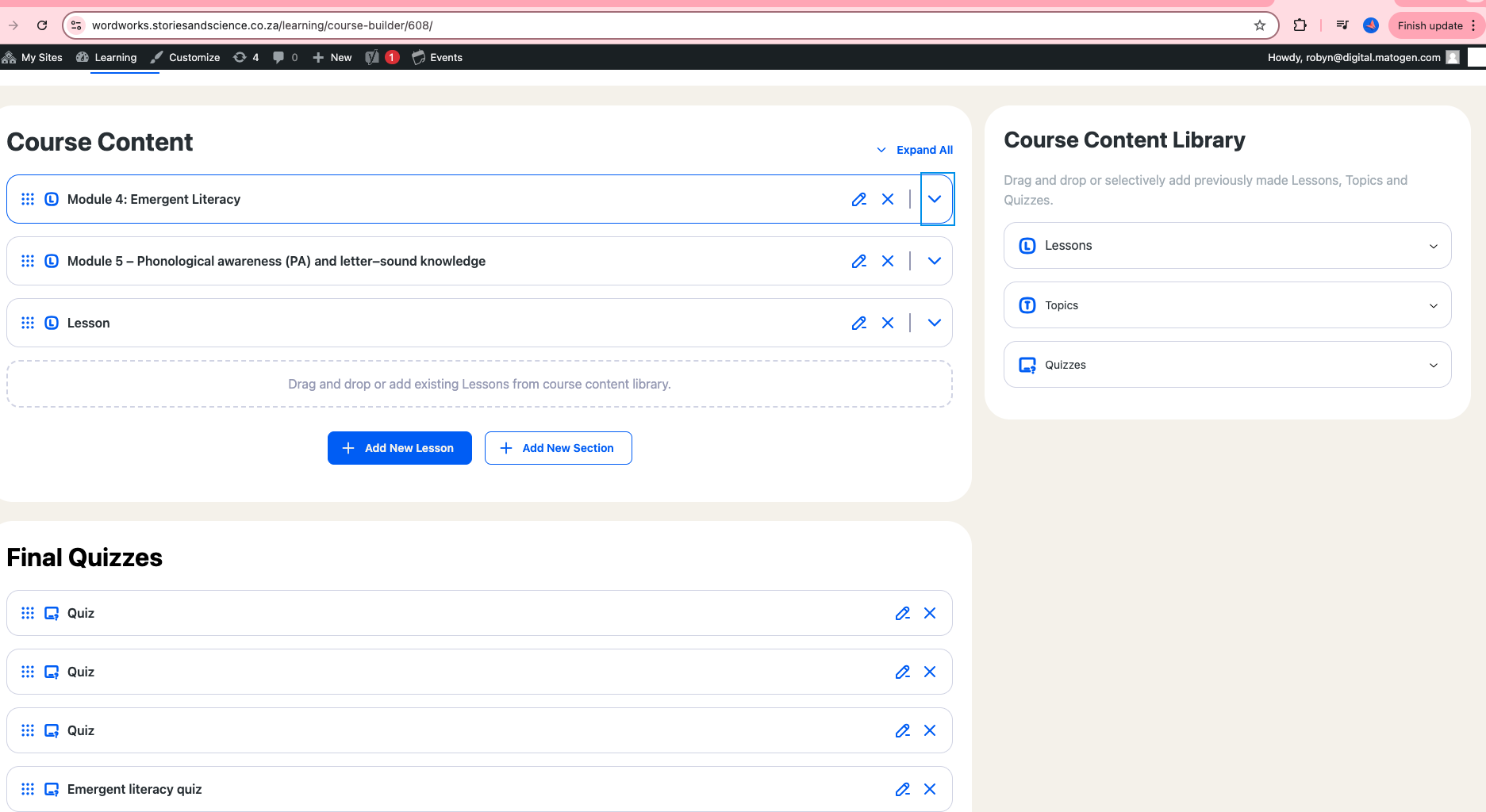Click the Add New Section button

(558, 449)
